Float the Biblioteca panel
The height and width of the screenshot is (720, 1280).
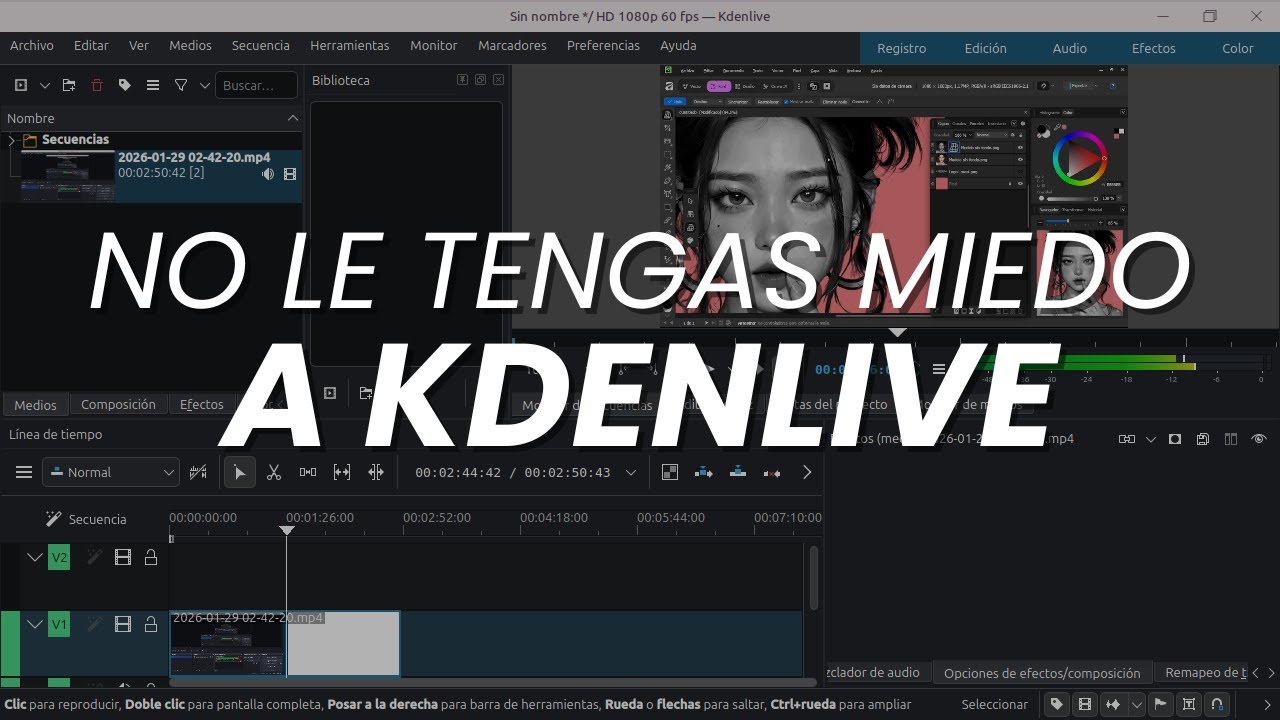(x=480, y=80)
